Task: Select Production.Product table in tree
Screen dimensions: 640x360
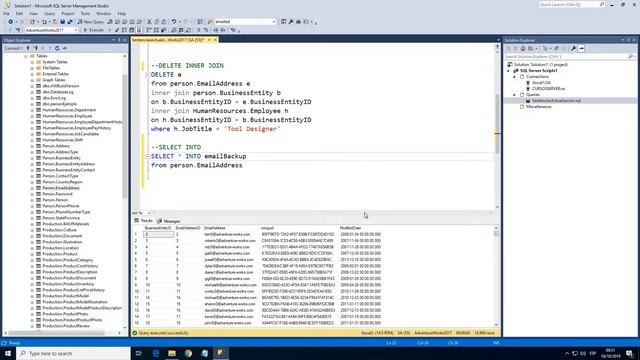Action: tap(60, 254)
